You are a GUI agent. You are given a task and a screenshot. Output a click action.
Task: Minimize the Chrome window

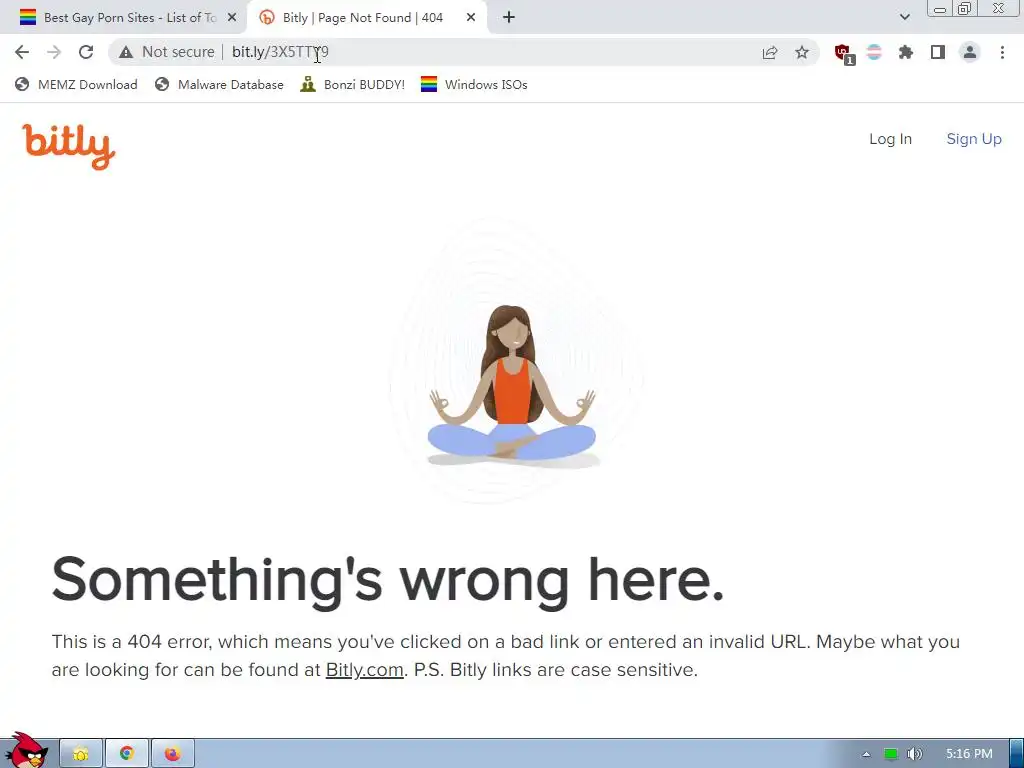pos(939,9)
